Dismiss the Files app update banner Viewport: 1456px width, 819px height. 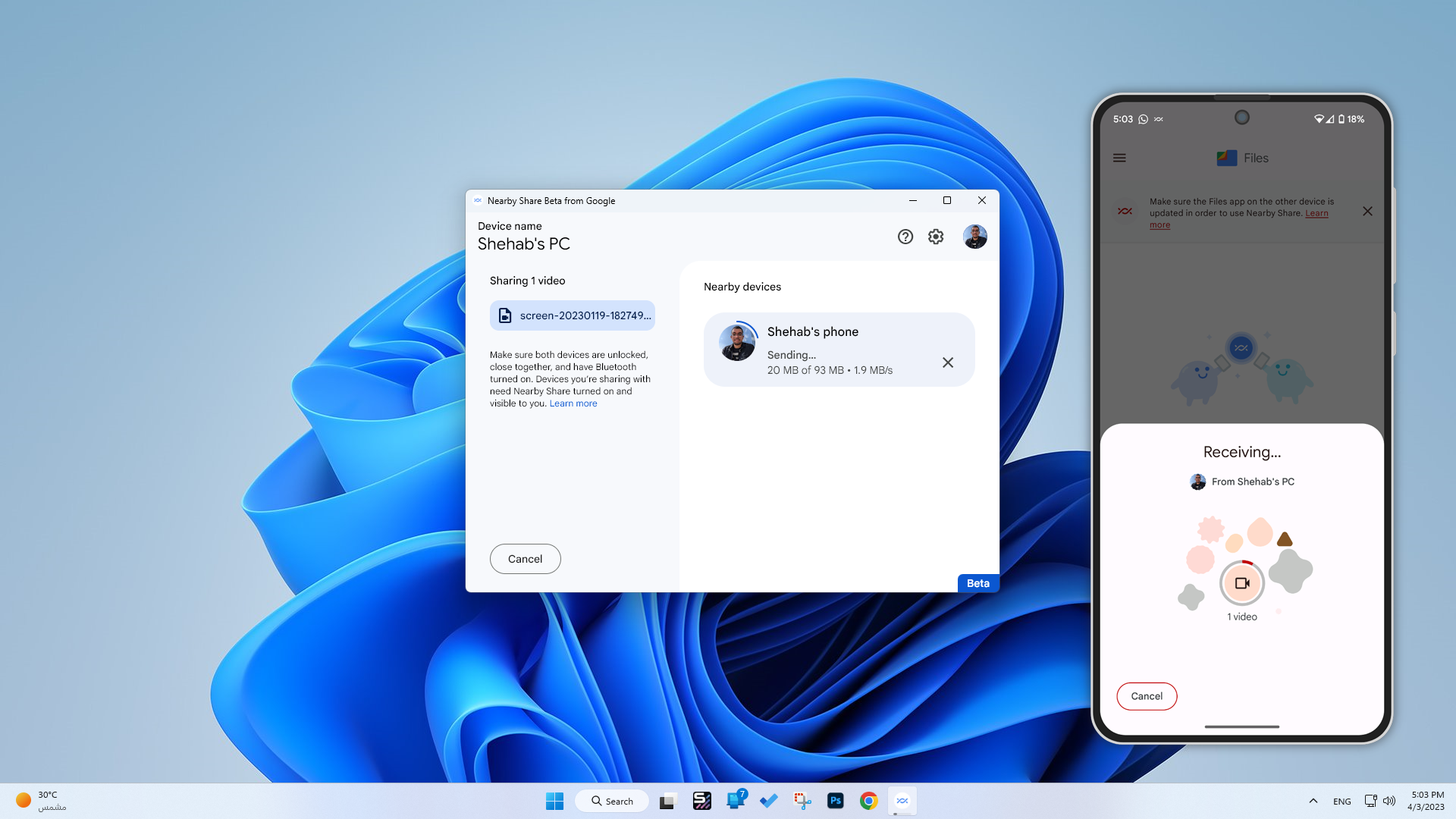coord(1367,212)
